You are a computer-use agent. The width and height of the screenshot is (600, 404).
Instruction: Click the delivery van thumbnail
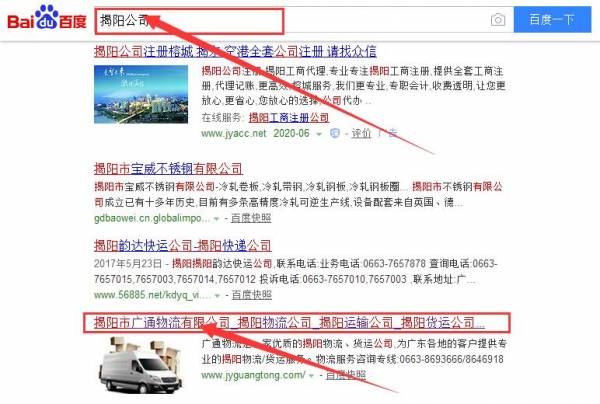pyautogui.click(x=141, y=365)
